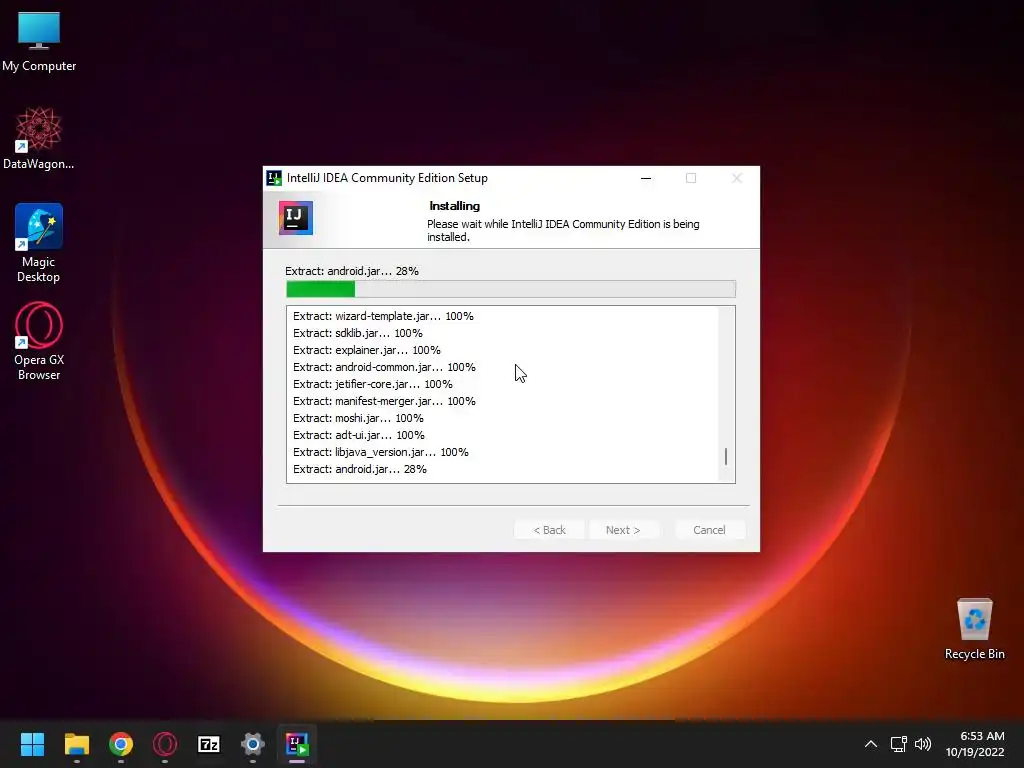This screenshot has width=1024, height=768.
Task: Minimize the IntelliJ IDEA Setup window
Action: [646, 178]
